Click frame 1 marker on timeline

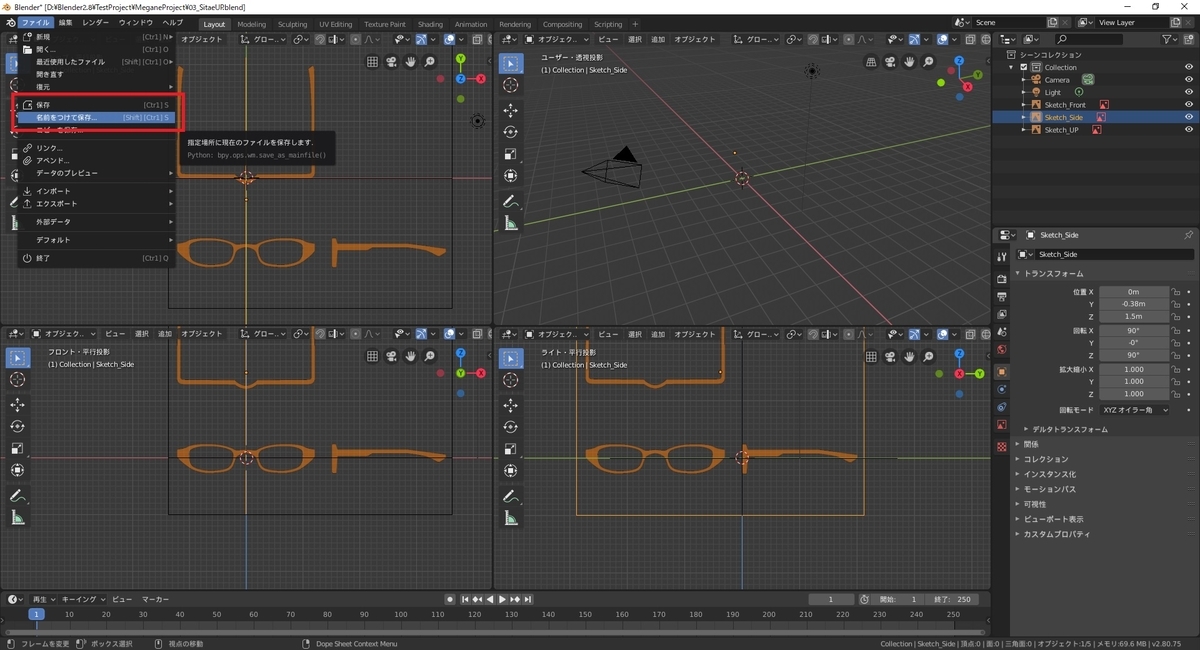click(36, 614)
